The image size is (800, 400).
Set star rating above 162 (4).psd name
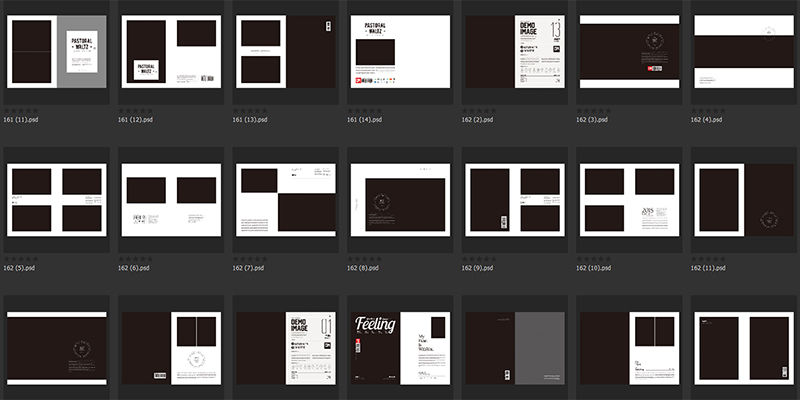[708, 111]
